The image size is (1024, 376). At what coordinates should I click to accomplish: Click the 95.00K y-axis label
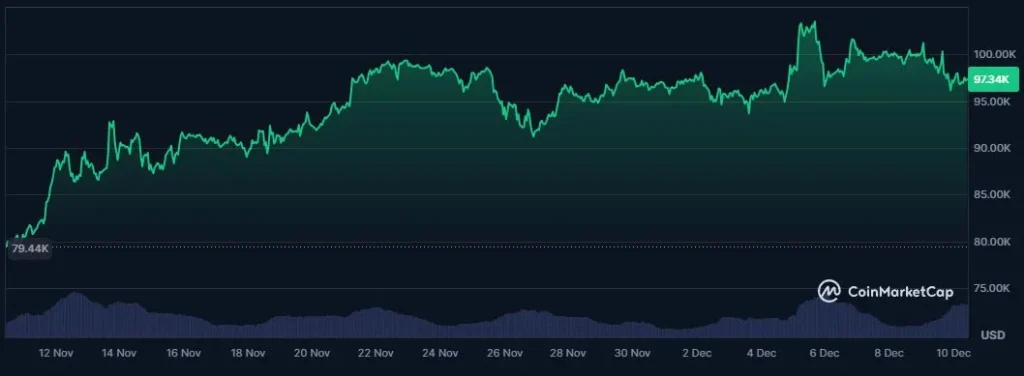point(992,102)
